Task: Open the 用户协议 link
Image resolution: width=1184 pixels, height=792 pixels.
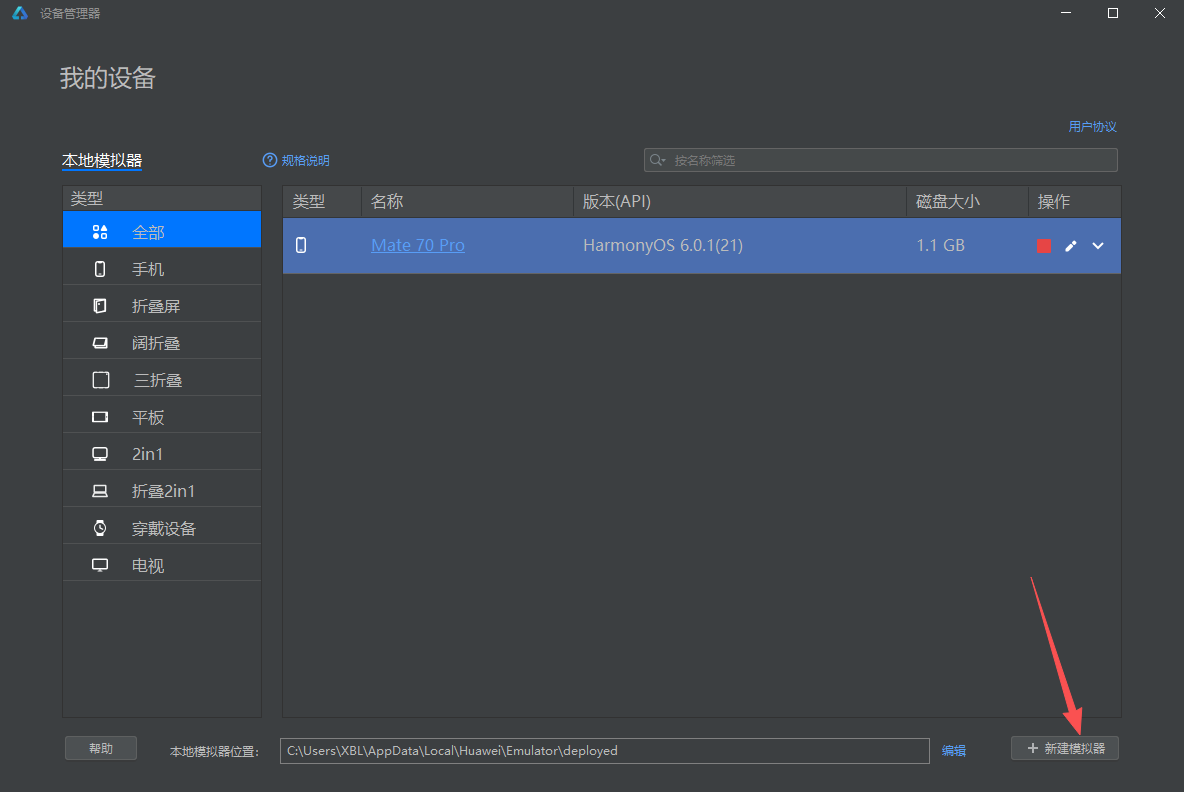Action: [1092, 126]
